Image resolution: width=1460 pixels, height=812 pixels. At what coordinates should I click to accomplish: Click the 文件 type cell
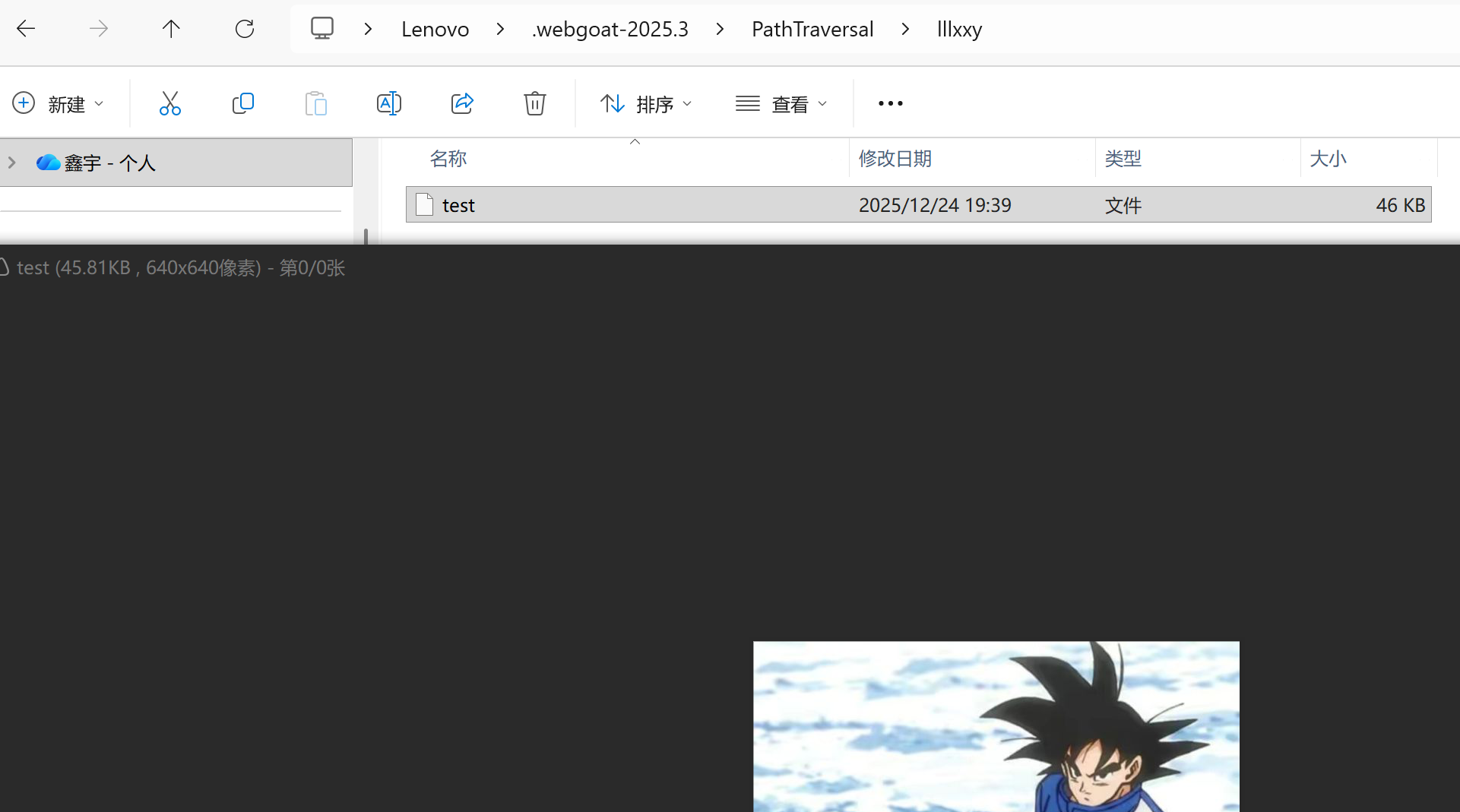pos(1123,205)
